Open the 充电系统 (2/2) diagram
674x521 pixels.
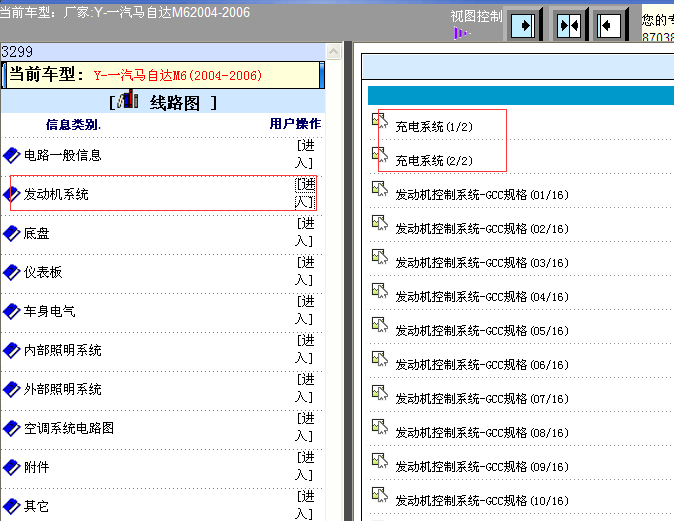(x=434, y=161)
